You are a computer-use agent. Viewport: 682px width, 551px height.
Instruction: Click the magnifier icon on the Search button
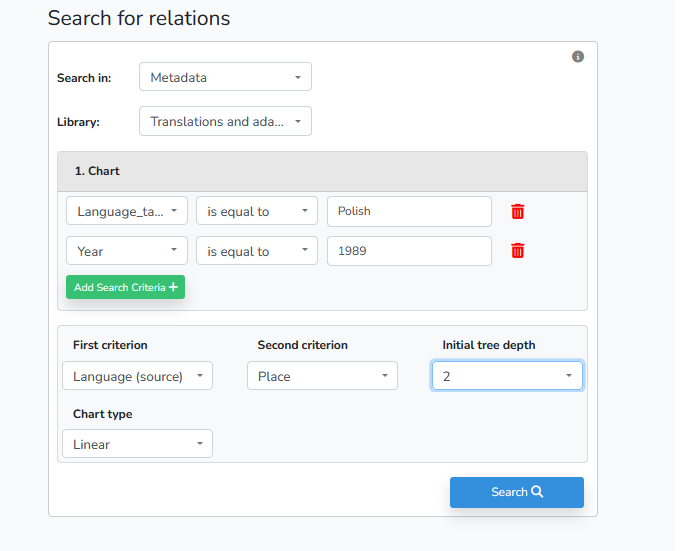click(x=537, y=492)
